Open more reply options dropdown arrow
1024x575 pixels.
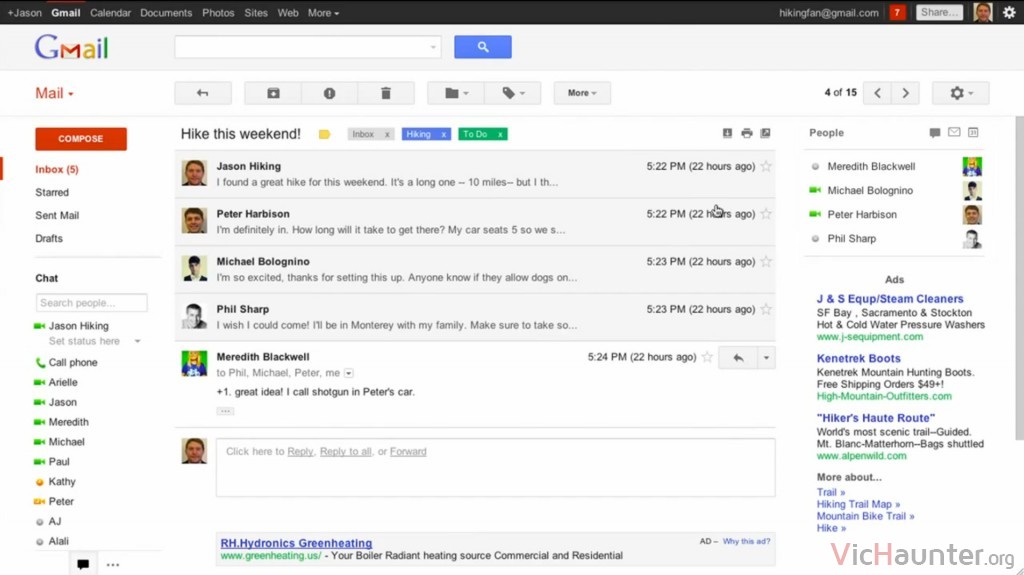pos(766,358)
